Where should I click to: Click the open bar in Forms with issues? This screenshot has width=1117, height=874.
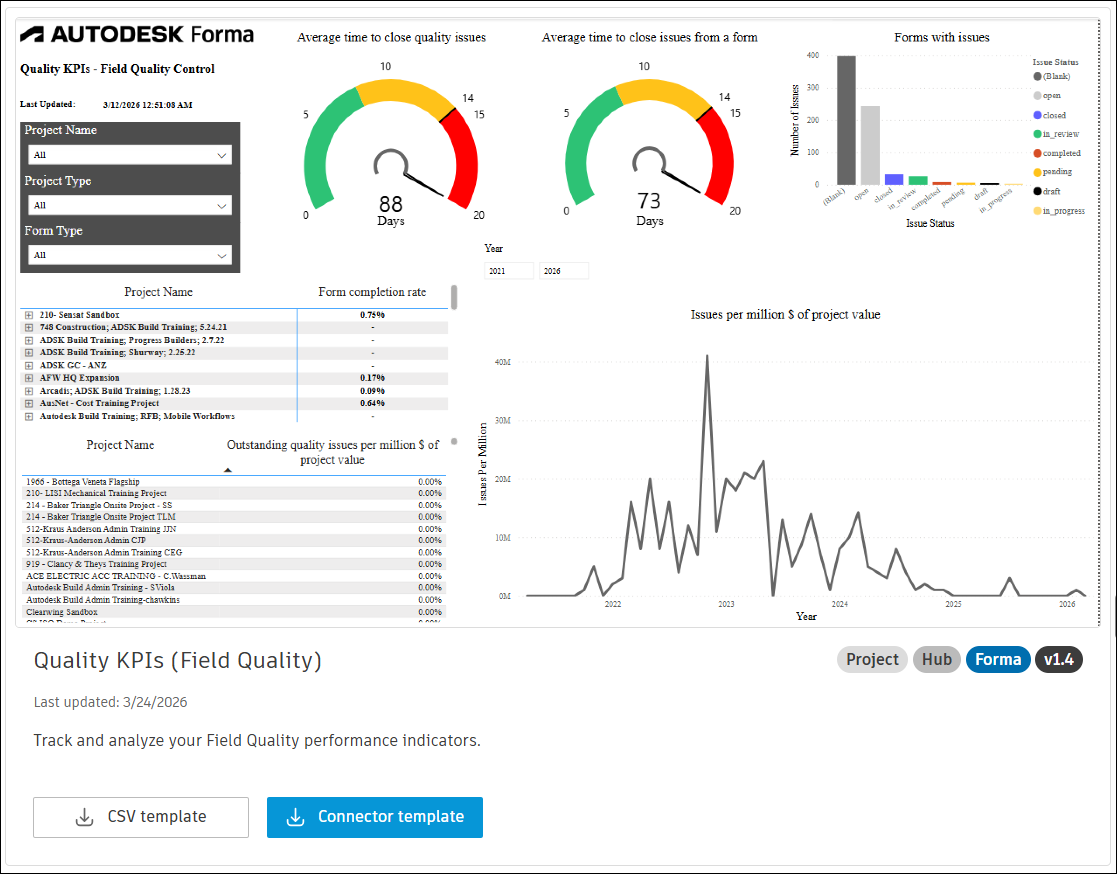click(870, 145)
